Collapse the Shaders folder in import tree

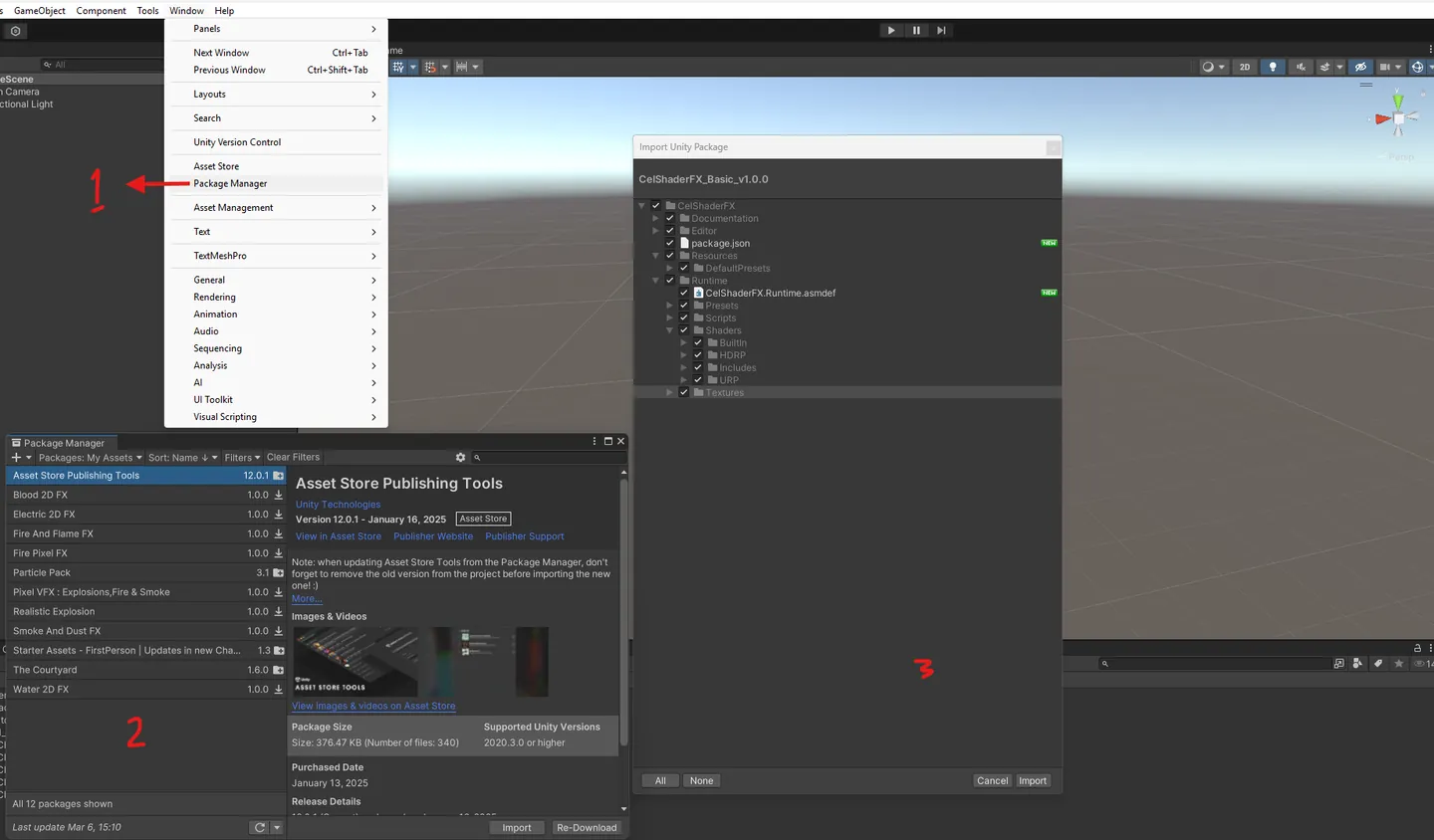click(669, 330)
